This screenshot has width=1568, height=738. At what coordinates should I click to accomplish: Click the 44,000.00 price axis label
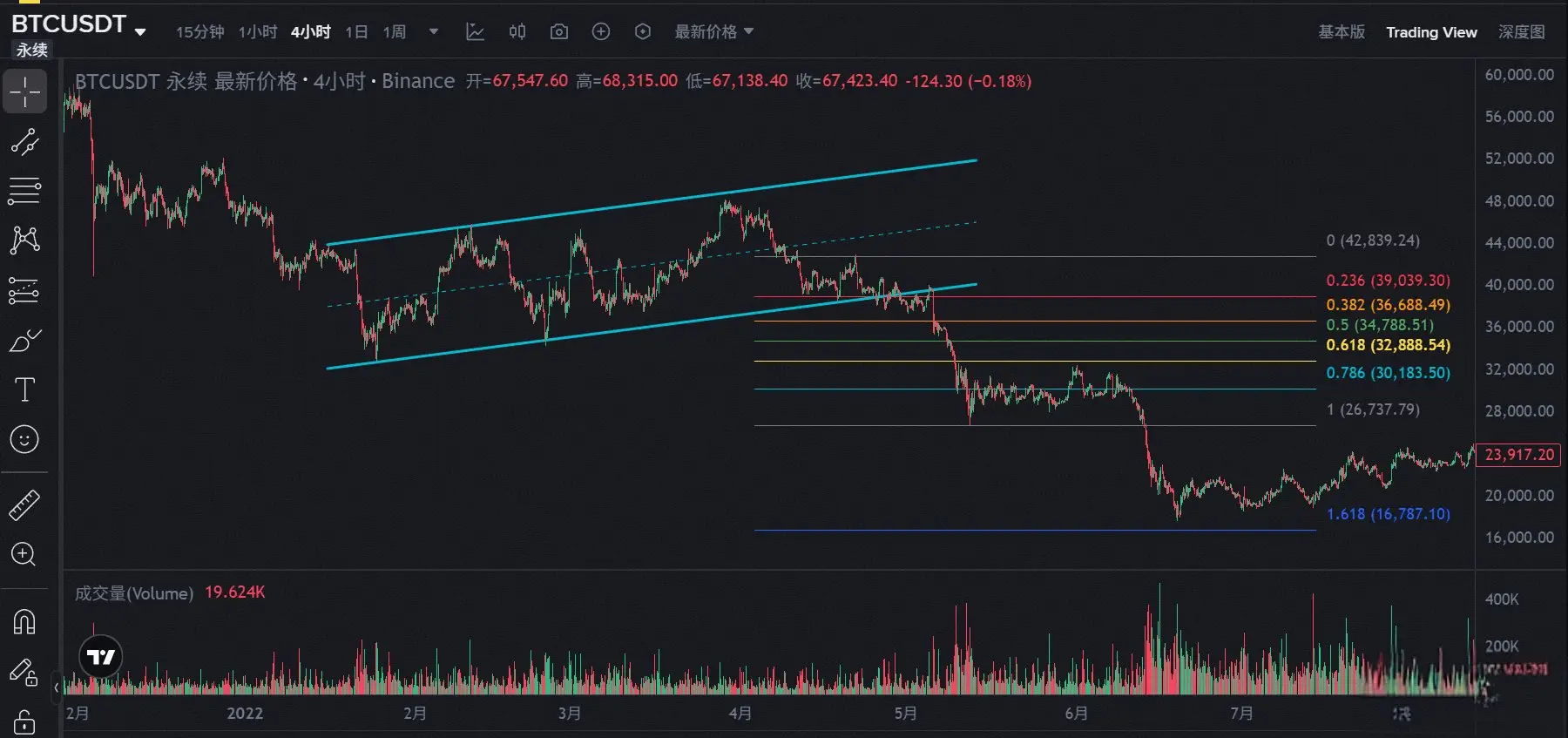tap(1519, 243)
